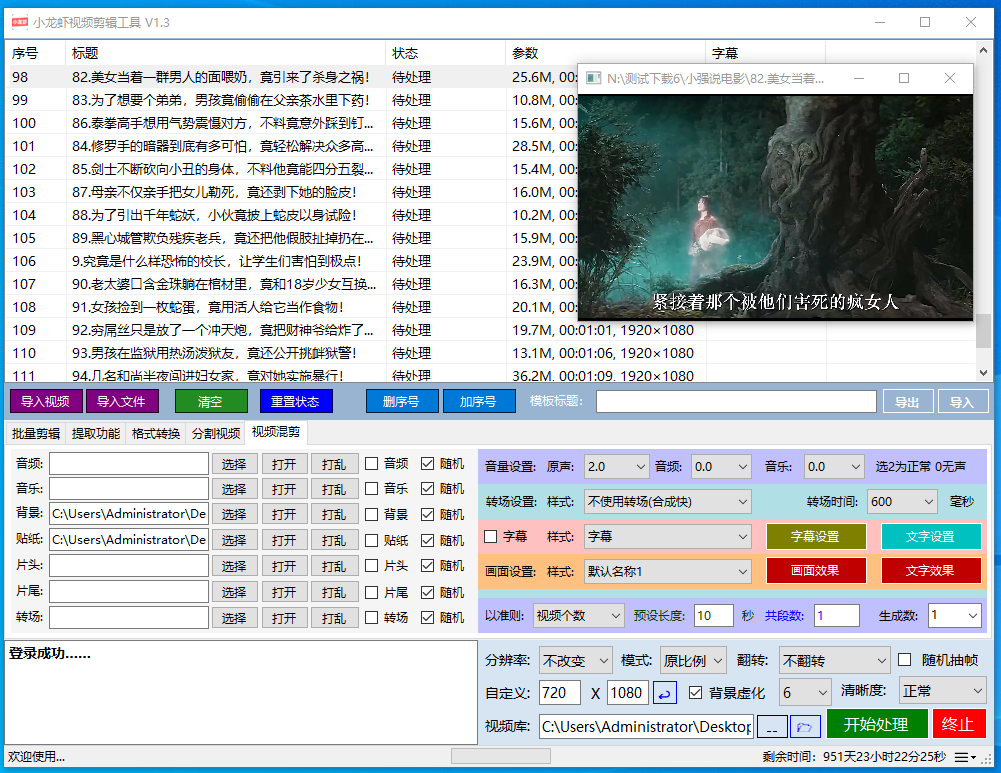Uncheck the 背景虚化 checkbox
This screenshot has height=773, width=1001.
tap(696, 692)
